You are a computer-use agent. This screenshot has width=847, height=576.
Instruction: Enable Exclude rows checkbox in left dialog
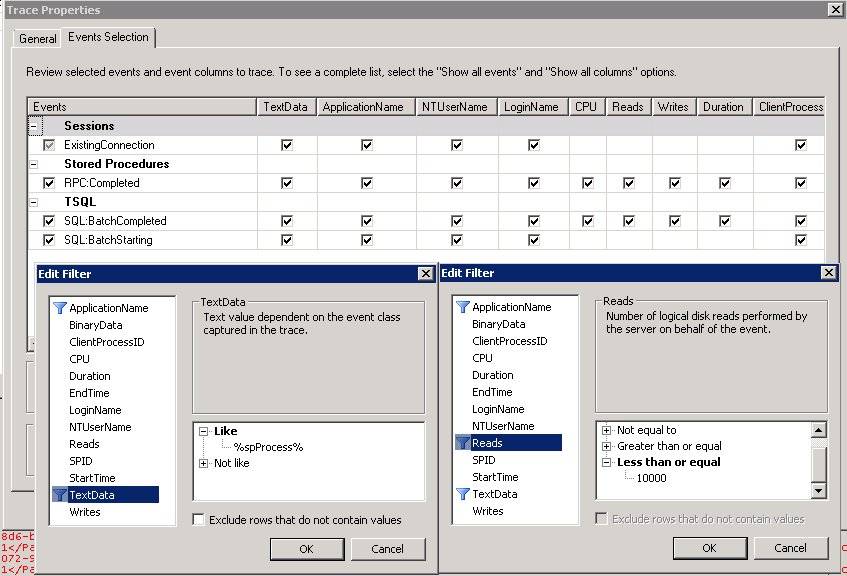(x=199, y=520)
